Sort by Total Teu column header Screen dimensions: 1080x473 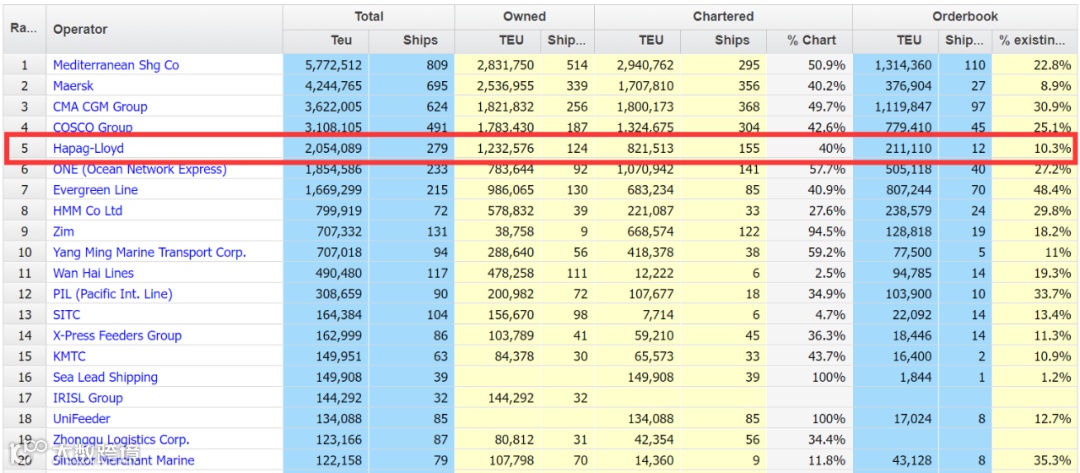[326, 41]
